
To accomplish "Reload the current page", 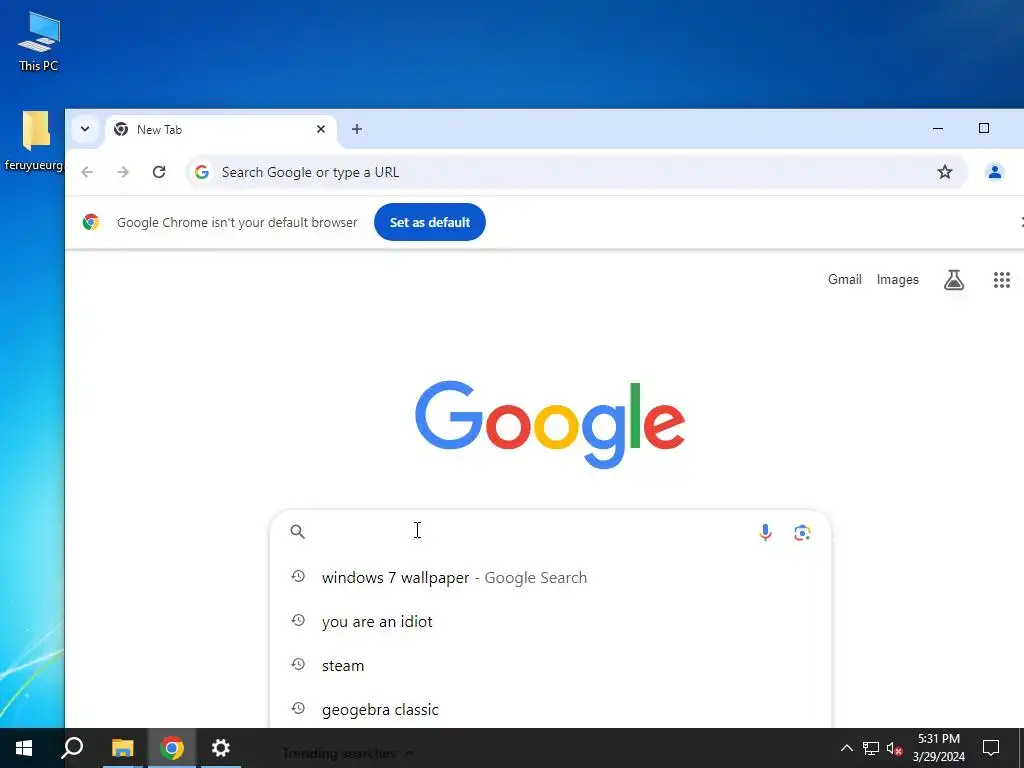I will [x=159, y=172].
